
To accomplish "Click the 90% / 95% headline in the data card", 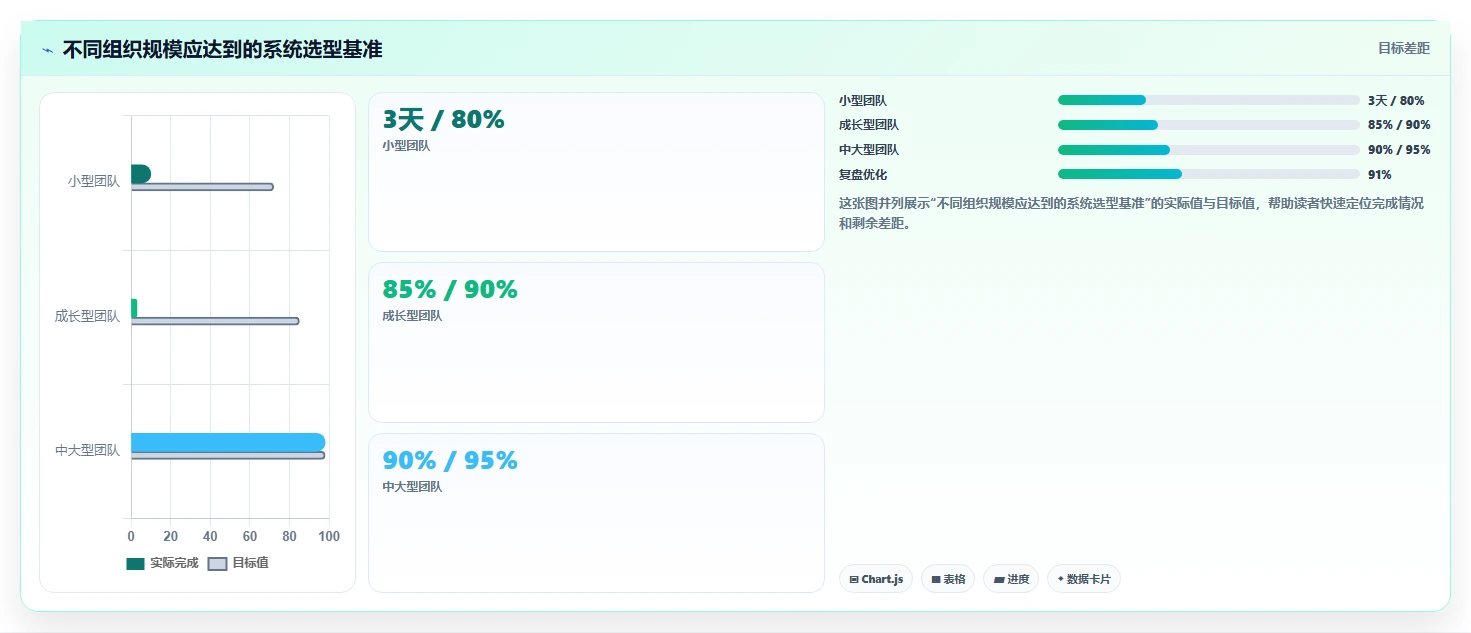I will pos(450,460).
